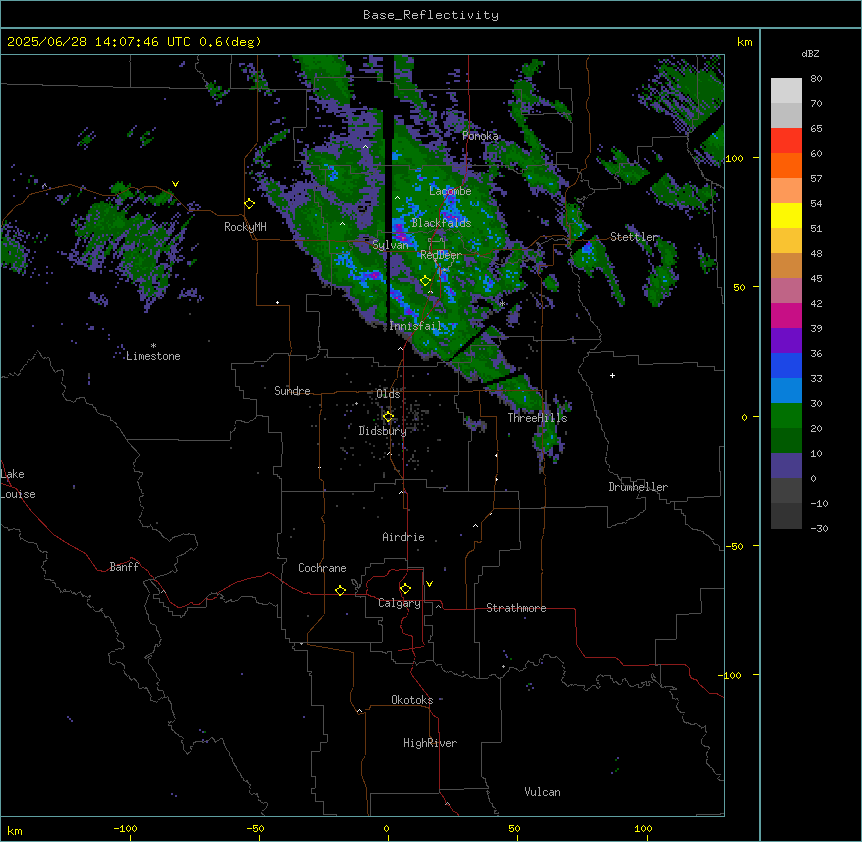
Task: Click the Stettler city label
Action: (x=634, y=237)
